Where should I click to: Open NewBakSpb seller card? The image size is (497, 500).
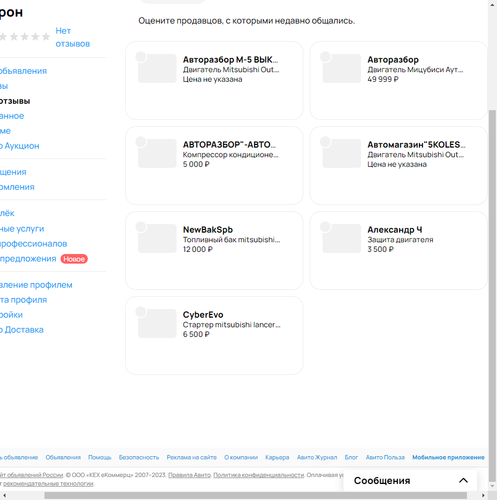214,250
